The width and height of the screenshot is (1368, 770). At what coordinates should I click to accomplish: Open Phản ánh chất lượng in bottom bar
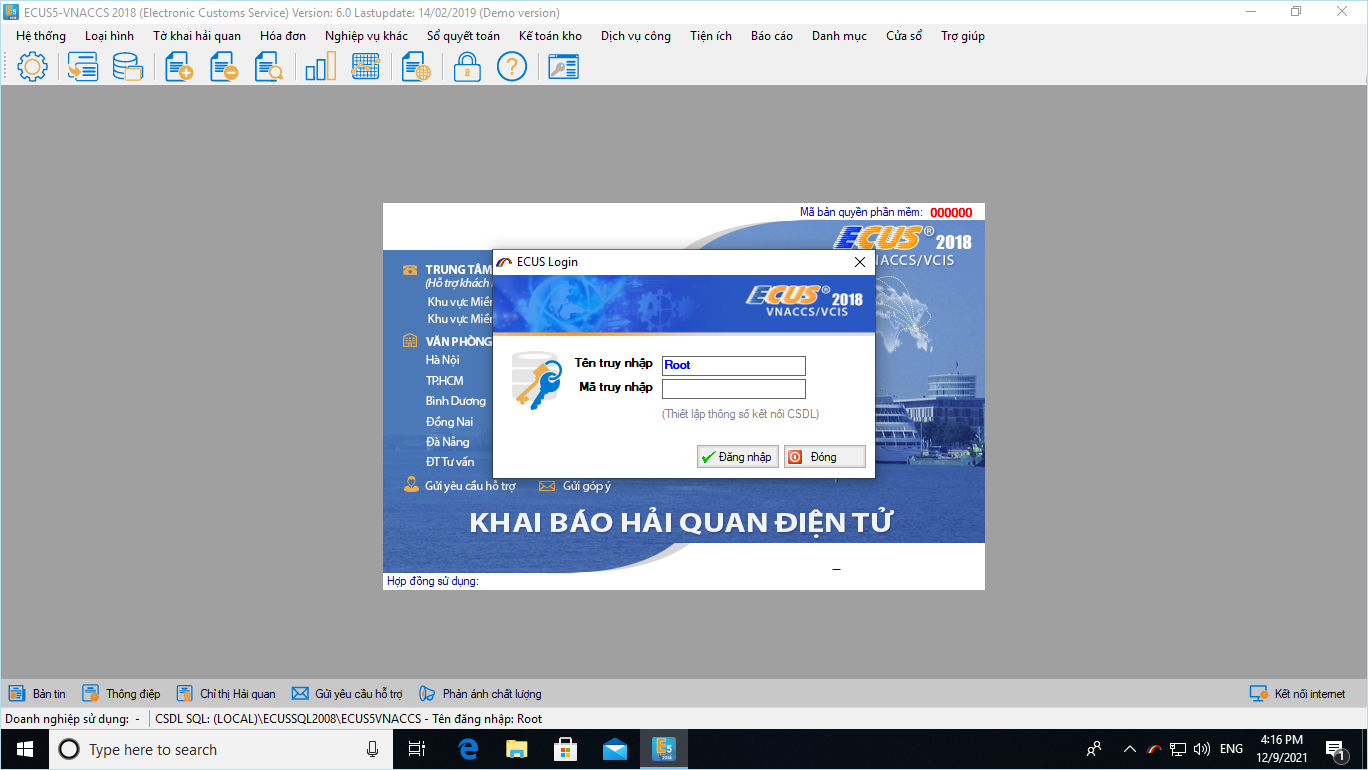(x=480, y=694)
